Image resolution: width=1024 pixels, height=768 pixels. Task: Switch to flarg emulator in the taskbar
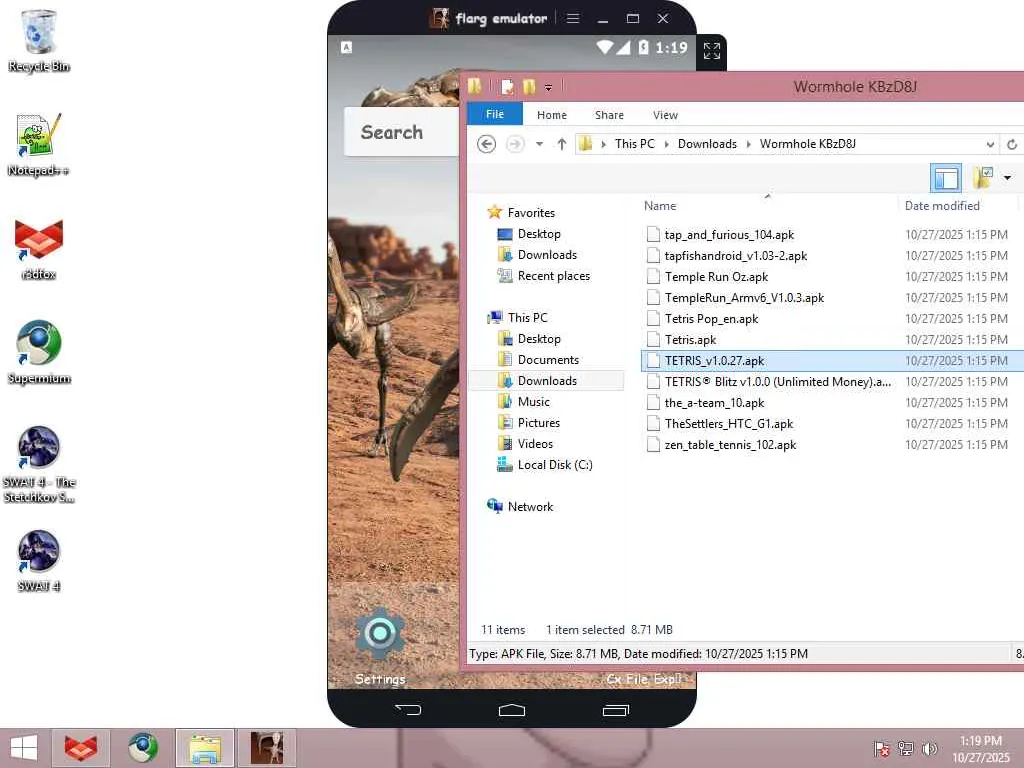(266, 748)
